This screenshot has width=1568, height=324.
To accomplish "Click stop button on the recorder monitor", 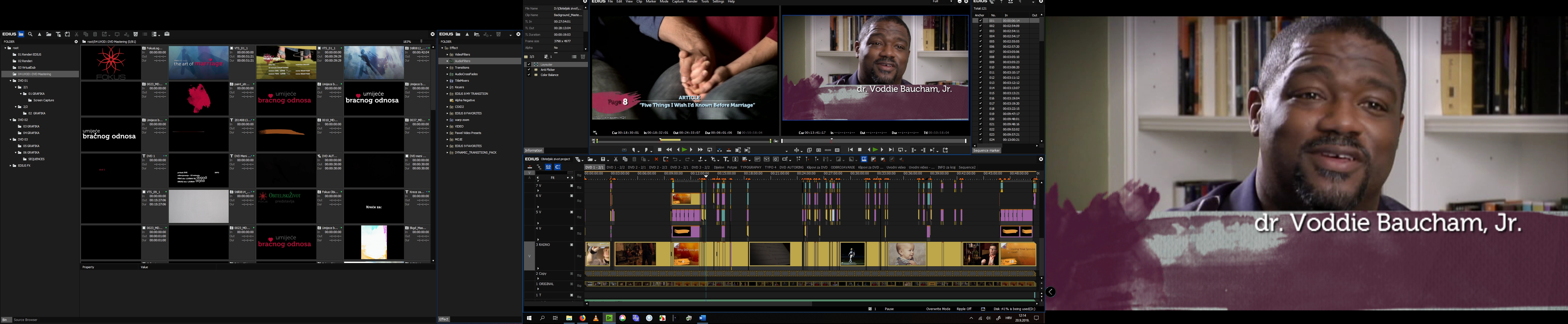I will [859, 150].
